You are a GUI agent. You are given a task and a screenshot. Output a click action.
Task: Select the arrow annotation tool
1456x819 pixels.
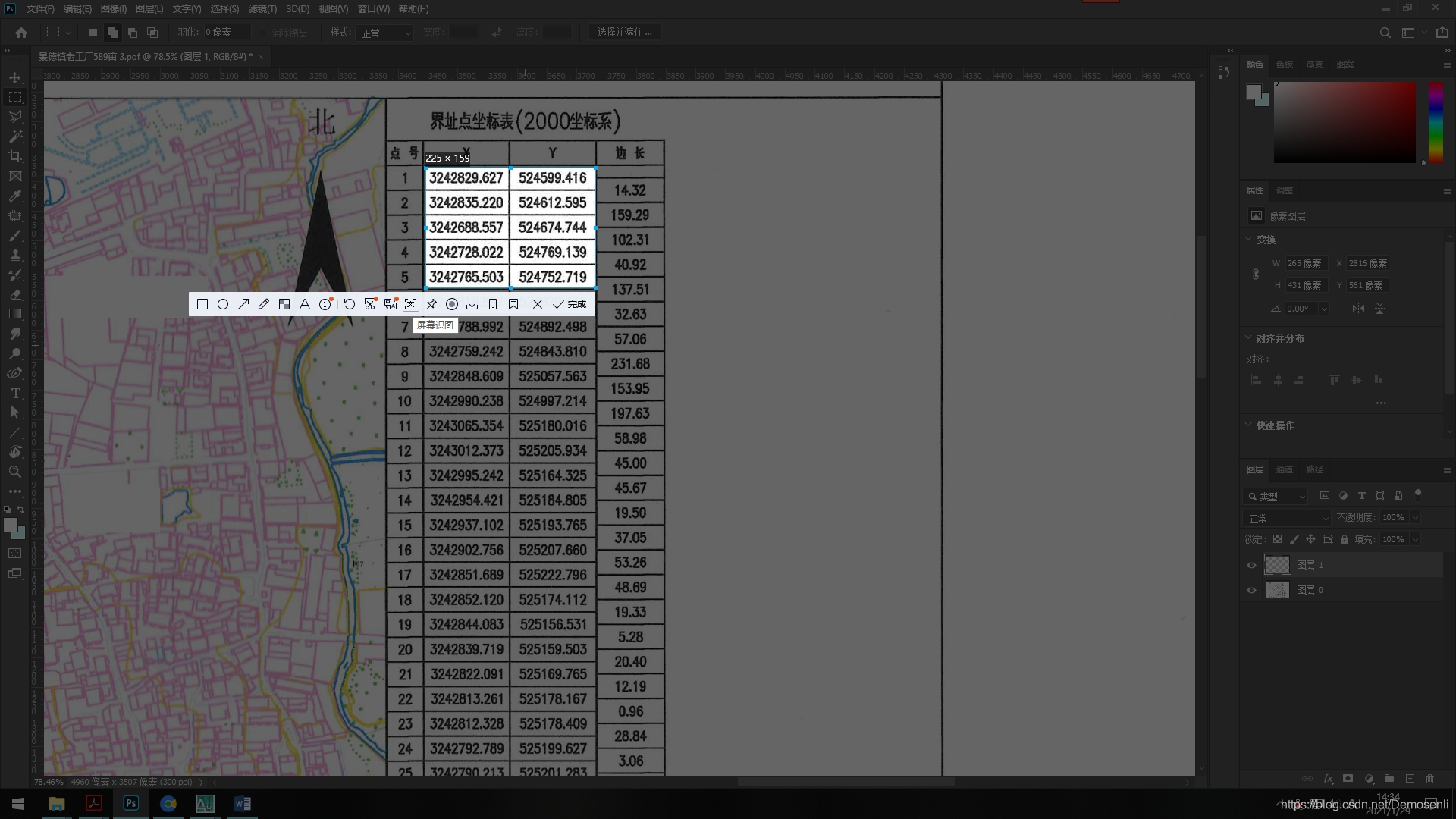point(243,304)
